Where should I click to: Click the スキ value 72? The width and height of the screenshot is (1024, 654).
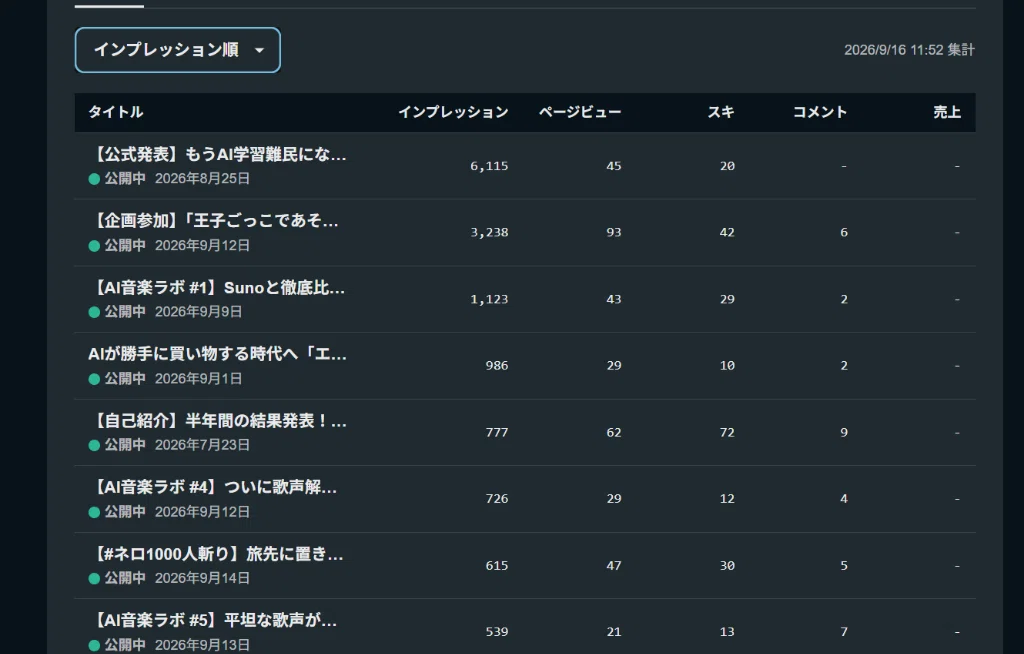click(x=728, y=433)
